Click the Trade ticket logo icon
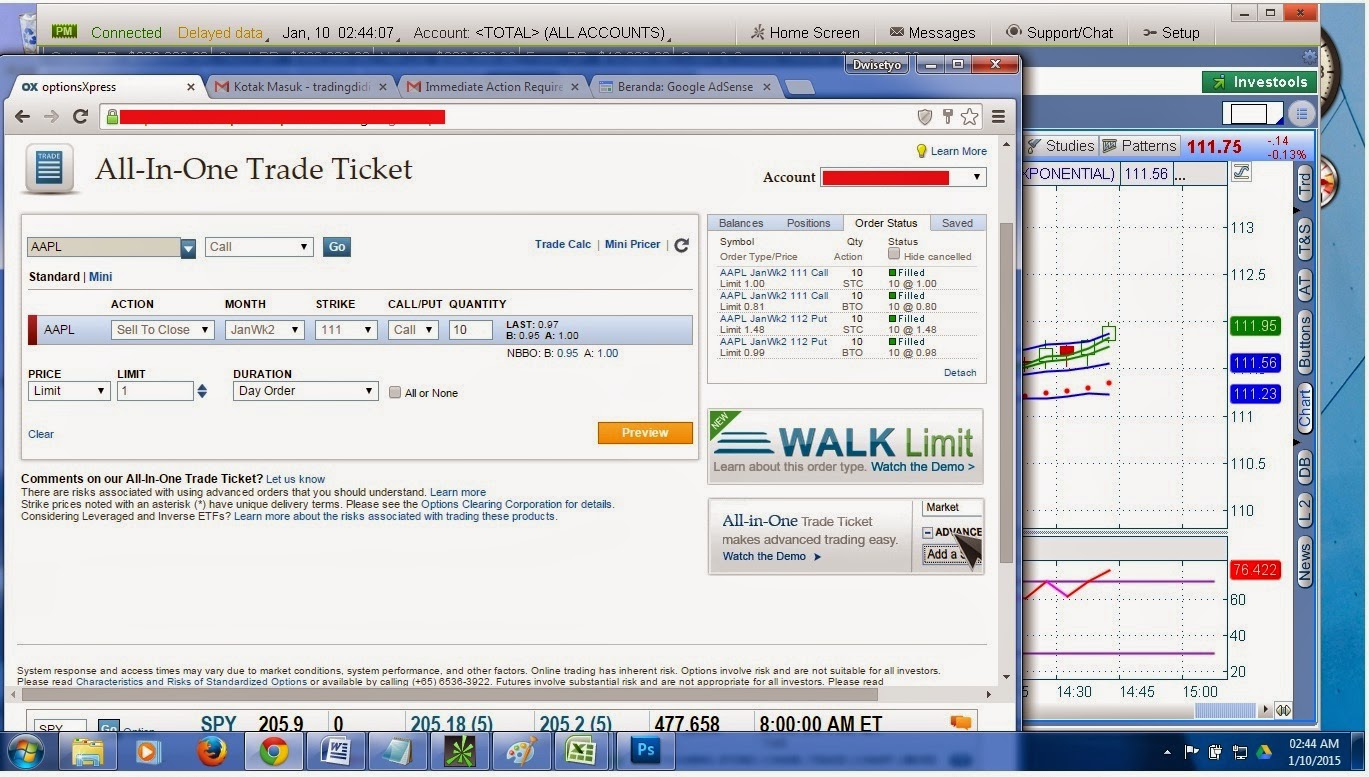This screenshot has height=777, width=1369. pos(49,169)
